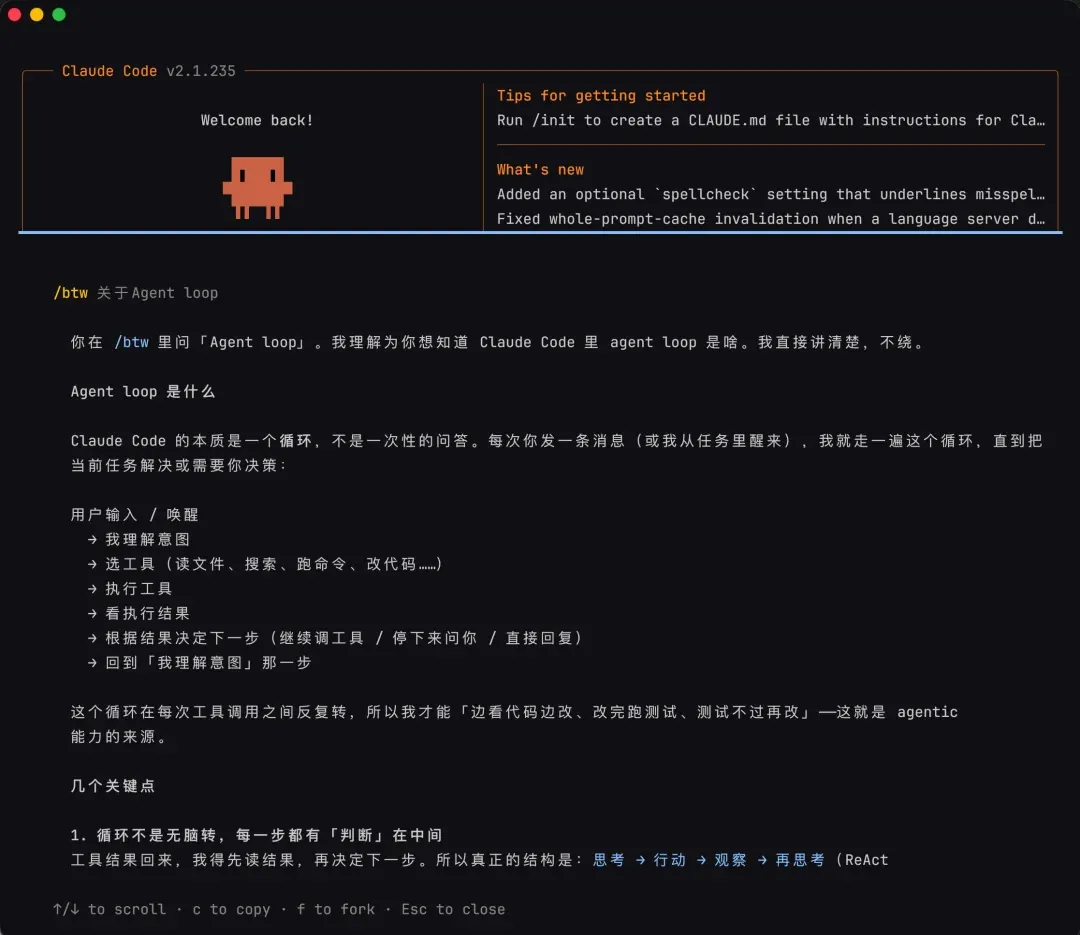Click the Tips for getting started heading

601,96
